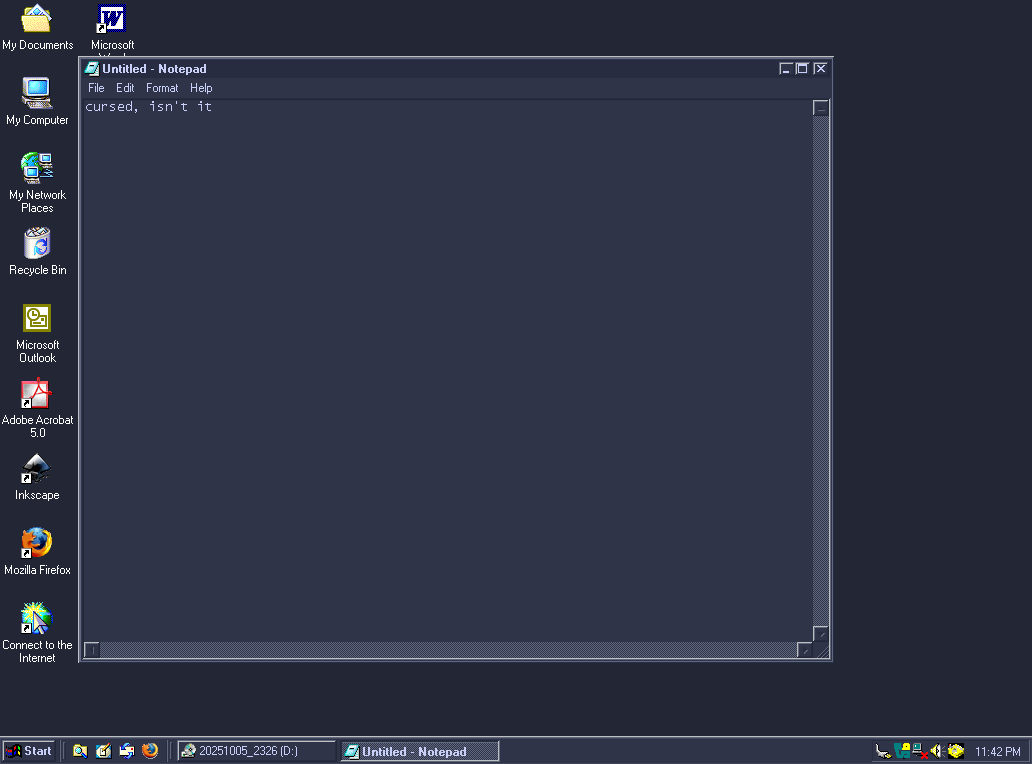Select the Inkscape desktop shortcut

(x=37, y=468)
